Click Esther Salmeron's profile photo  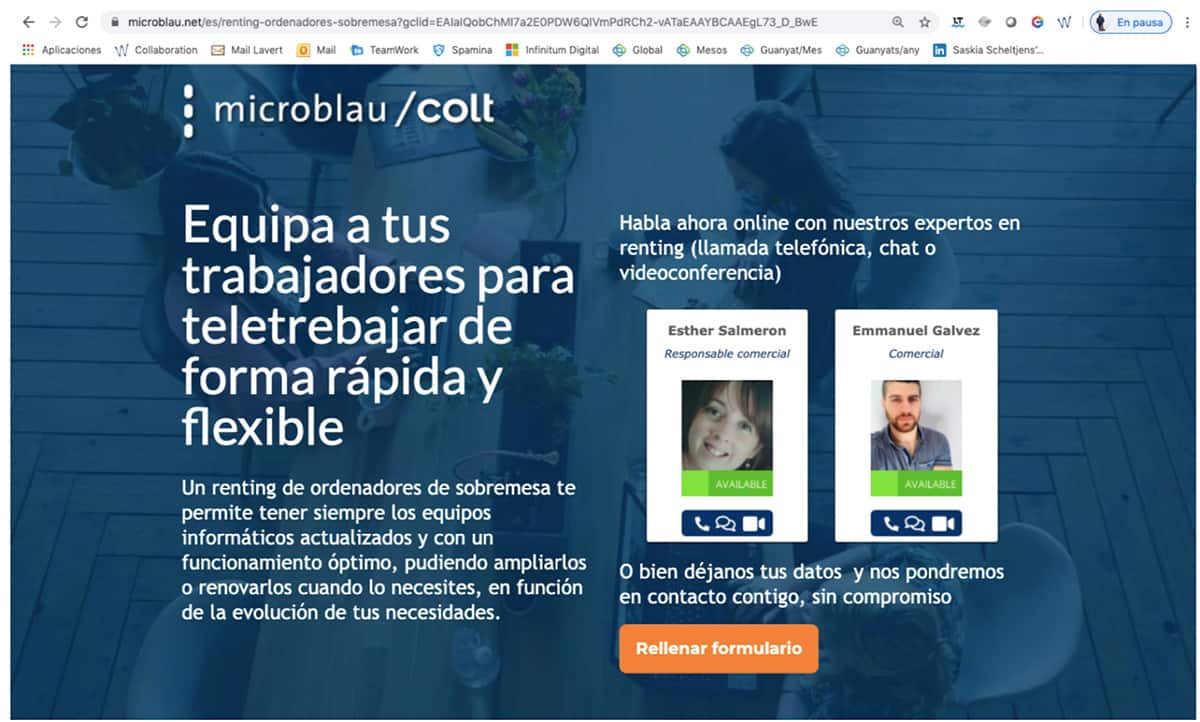click(x=726, y=425)
